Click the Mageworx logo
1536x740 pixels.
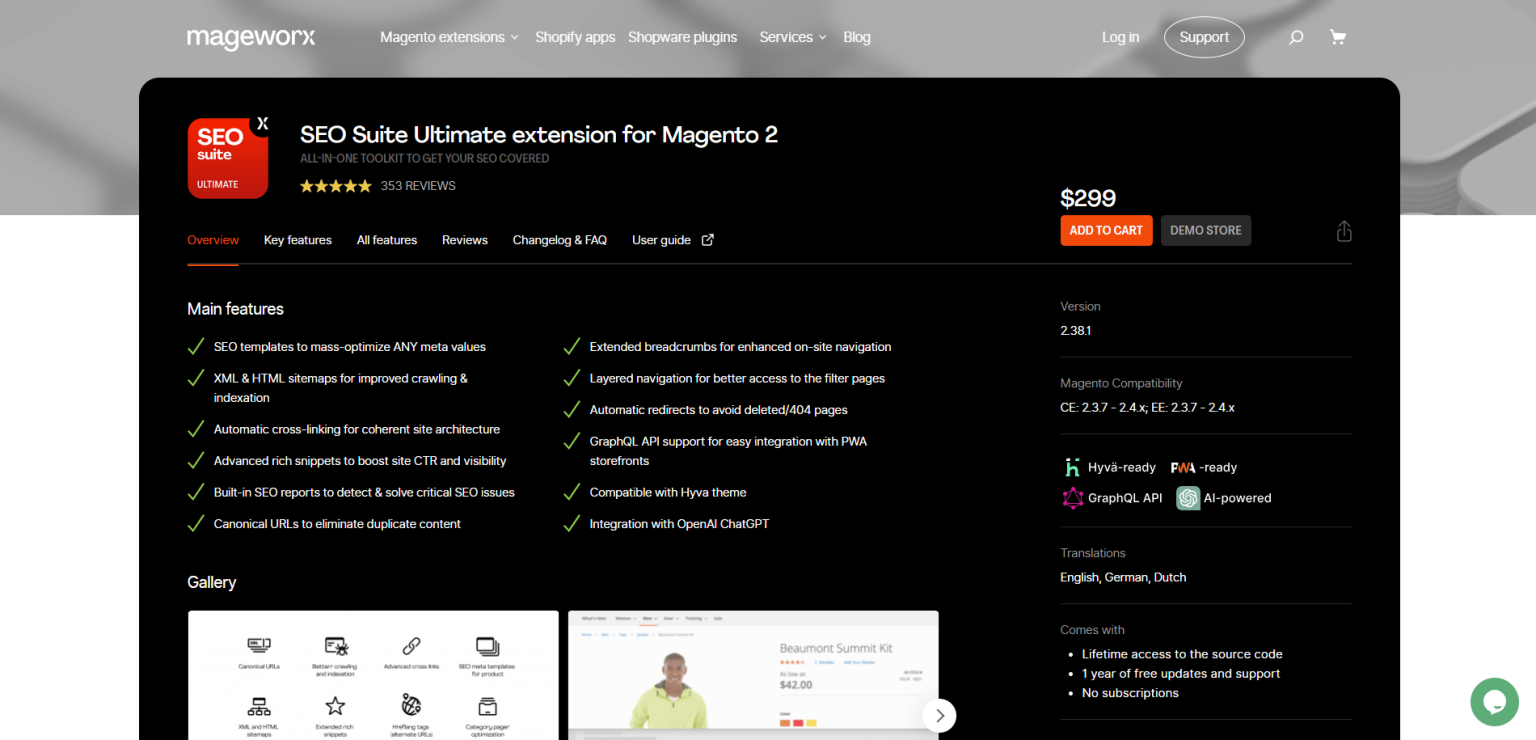point(251,38)
